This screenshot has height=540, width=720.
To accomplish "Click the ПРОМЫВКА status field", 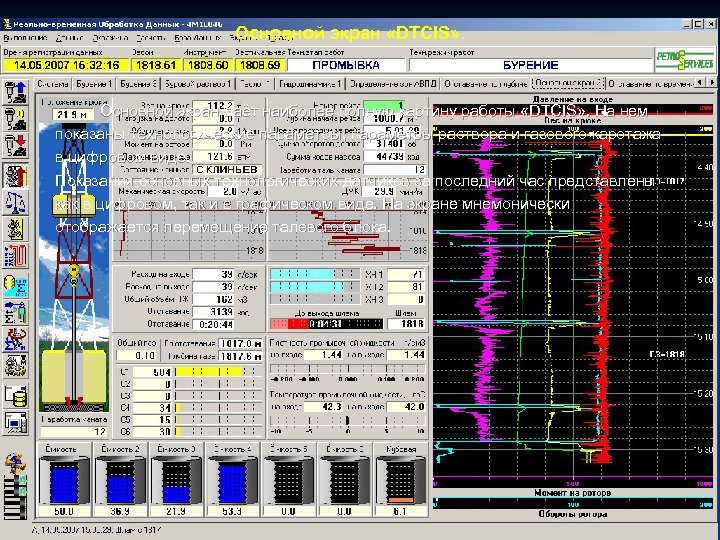I will point(346,64).
